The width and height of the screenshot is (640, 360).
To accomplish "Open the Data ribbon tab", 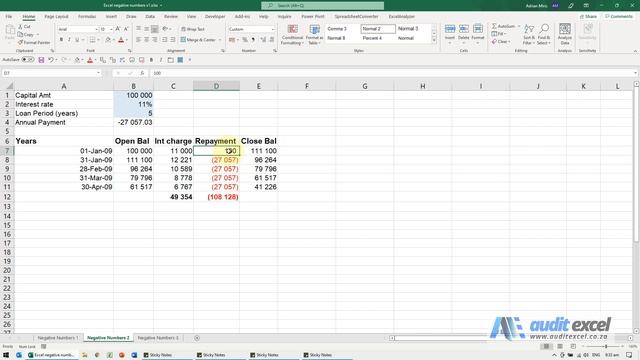I will 150,17.
